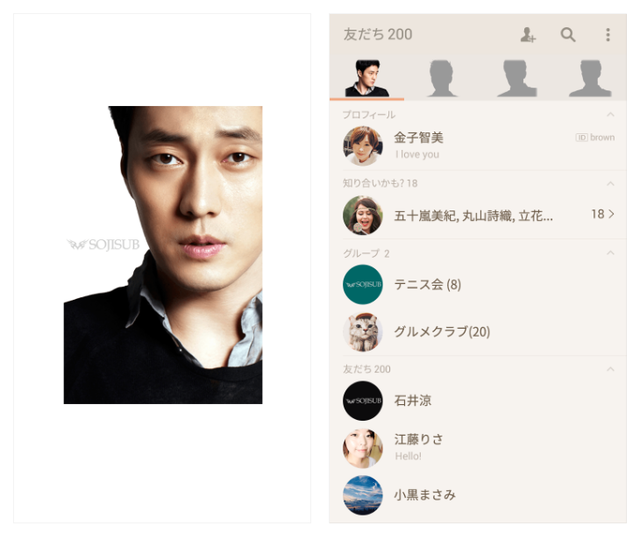Select friend 石井涼 black SOJISUB avatar
This screenshot has height=533, width=640.
[362, 401]
